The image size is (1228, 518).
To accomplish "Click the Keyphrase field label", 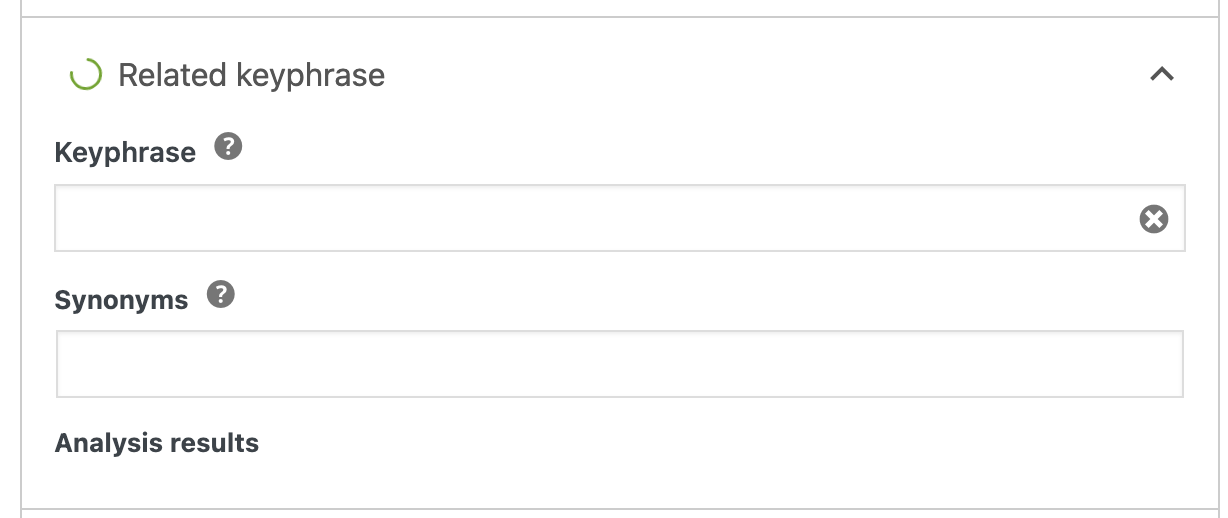I will click(x=125, y=153).
